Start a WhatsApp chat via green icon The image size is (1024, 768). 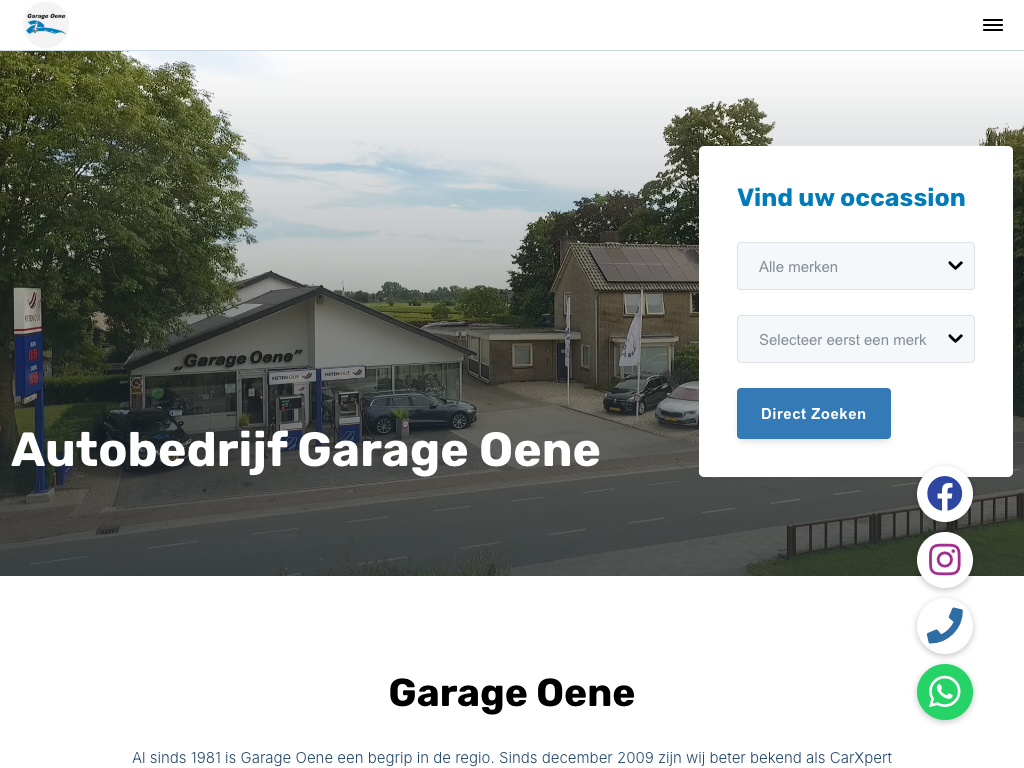click(944, 692)
